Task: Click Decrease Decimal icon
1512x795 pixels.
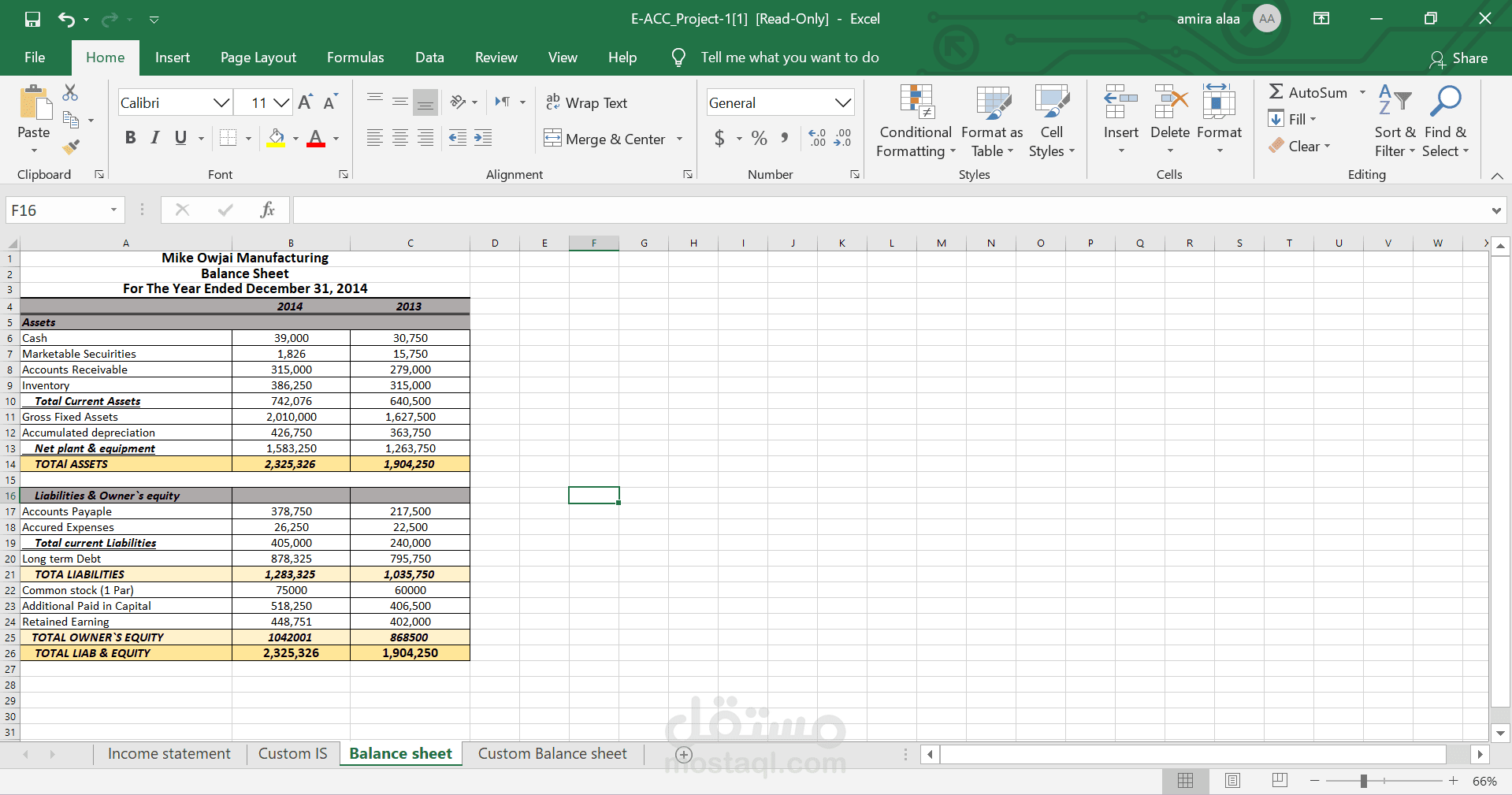Action: tap(843, 139)
